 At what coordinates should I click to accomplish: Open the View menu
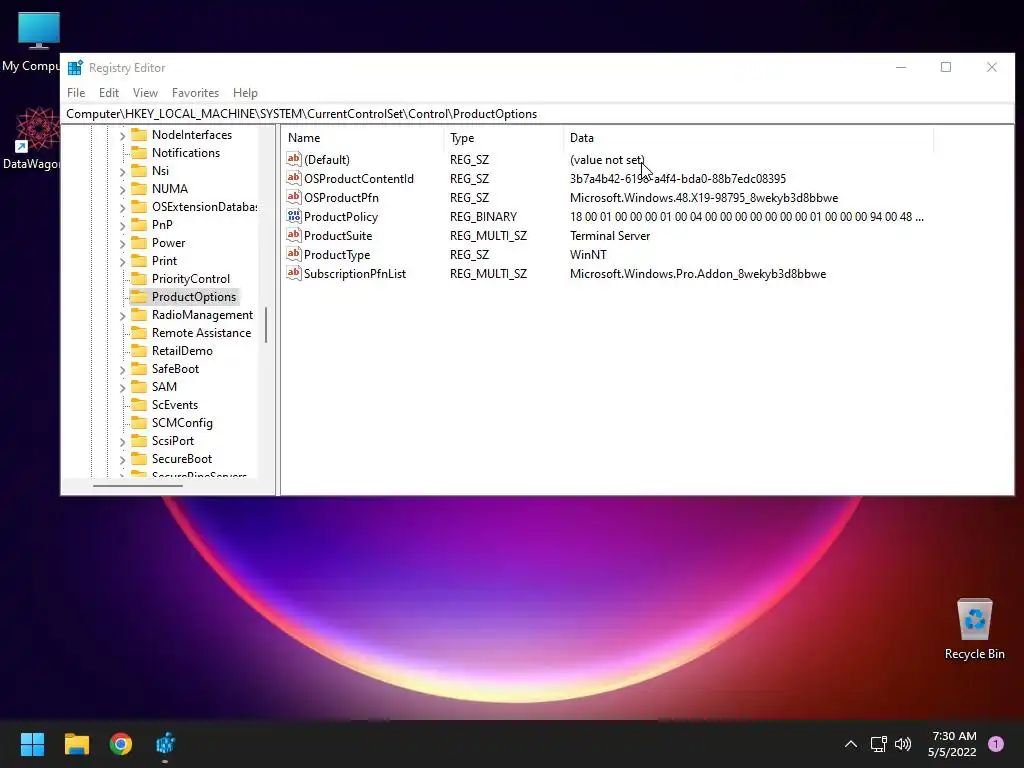click(145, 93)
